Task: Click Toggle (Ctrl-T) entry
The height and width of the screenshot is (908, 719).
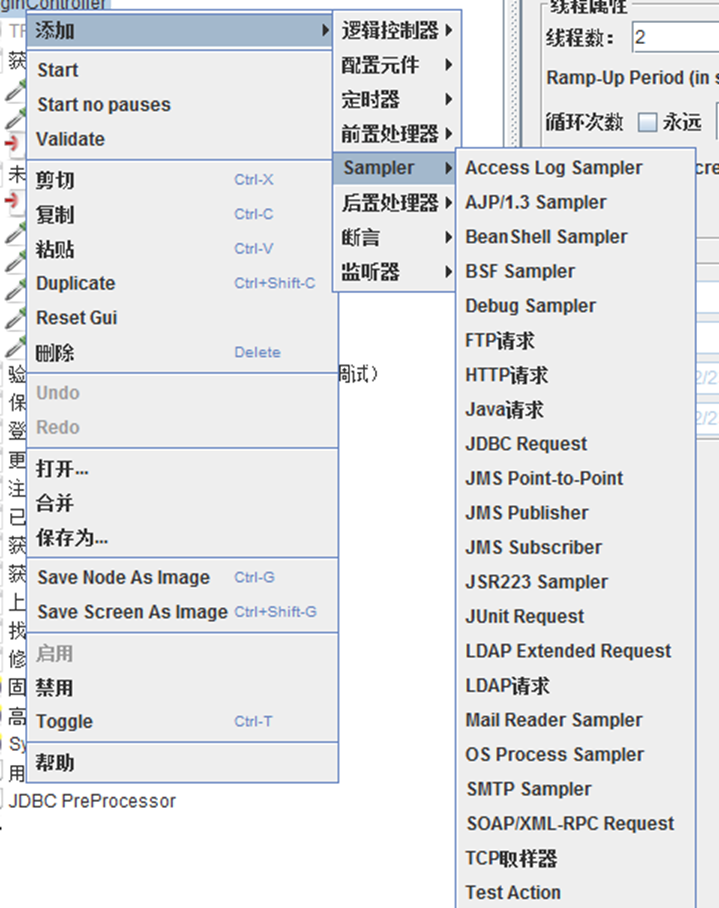Action: click(182, 722)
